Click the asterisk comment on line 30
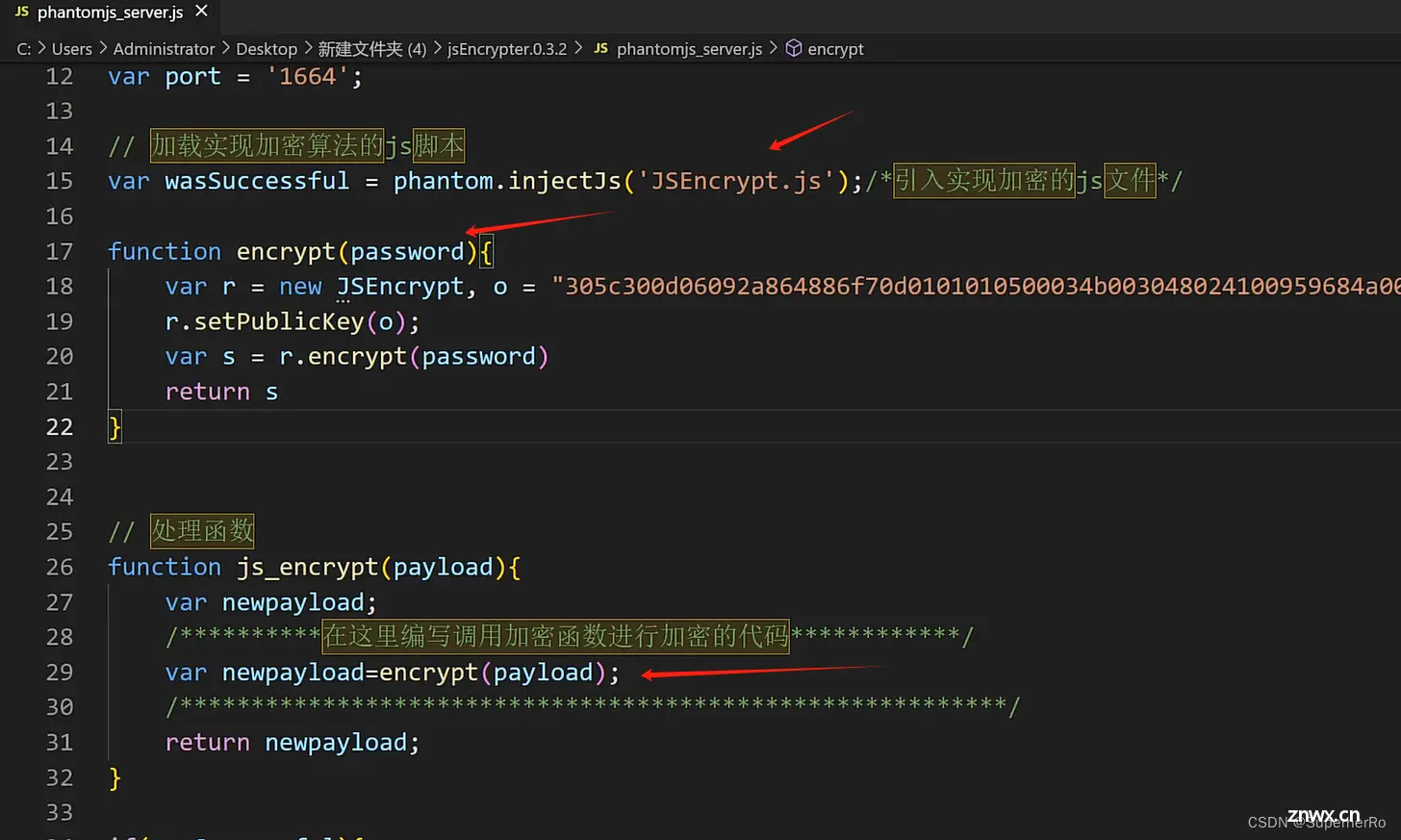 pos(593,706)
